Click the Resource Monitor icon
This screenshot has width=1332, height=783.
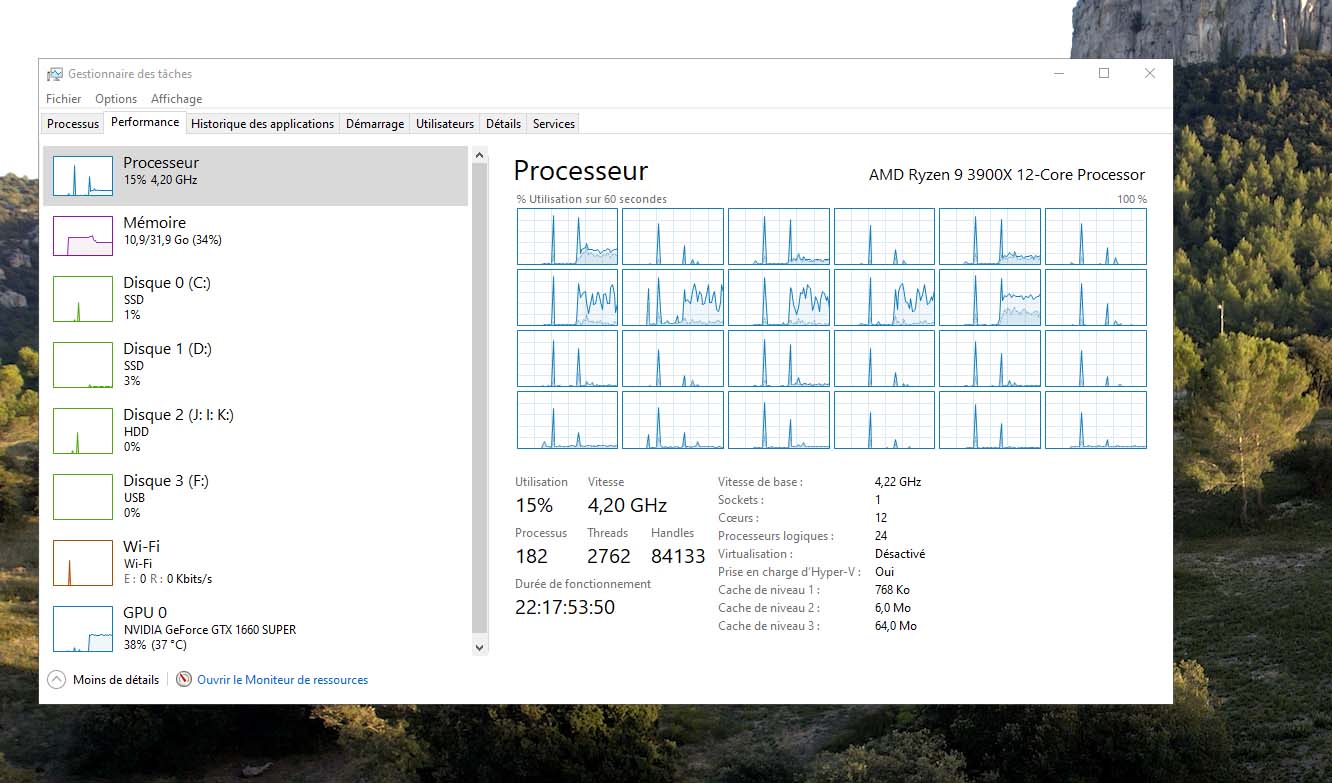(x=184, y=680)
